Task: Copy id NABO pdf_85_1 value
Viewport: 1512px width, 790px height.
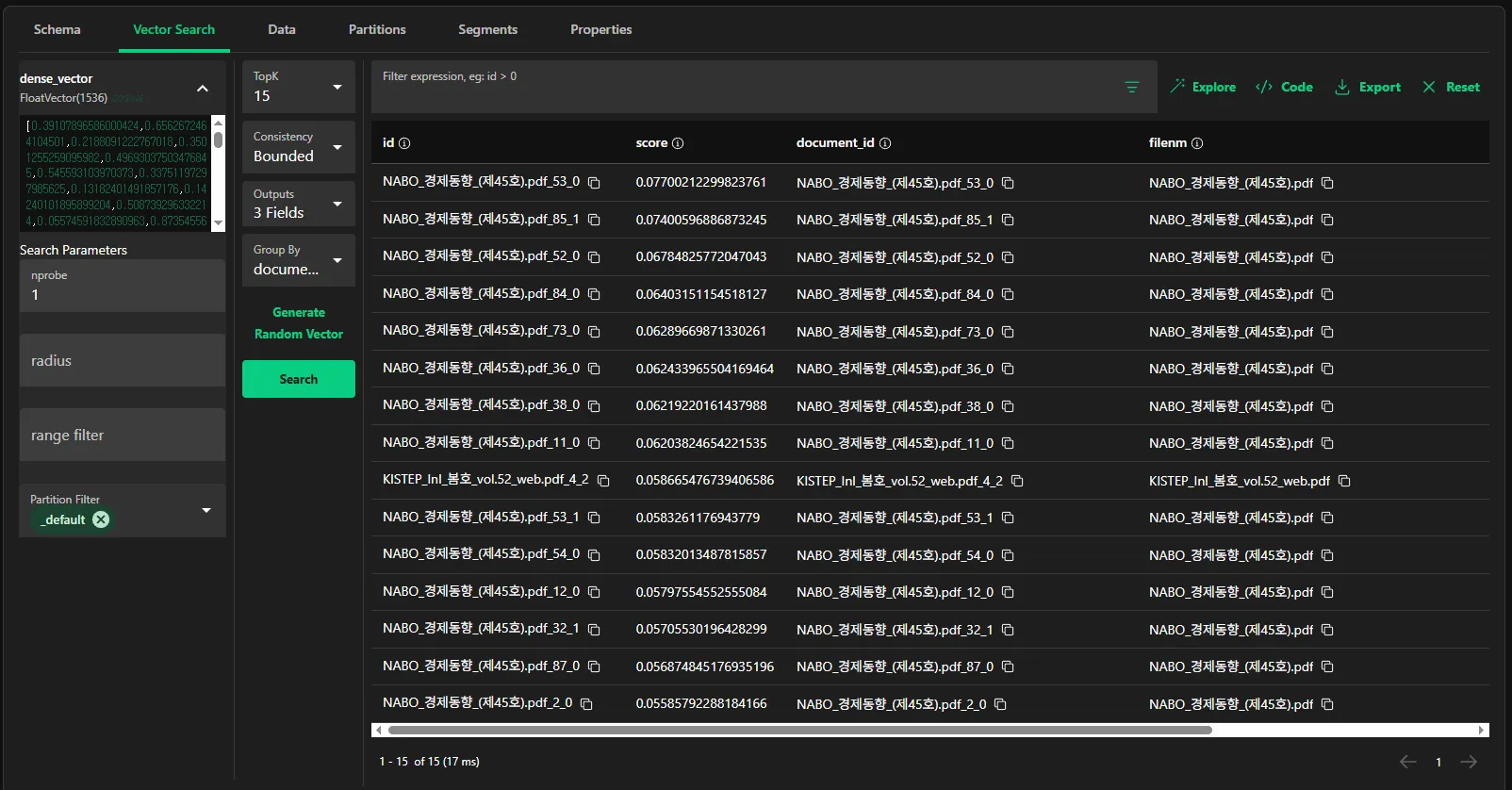Action: (594, 220)
